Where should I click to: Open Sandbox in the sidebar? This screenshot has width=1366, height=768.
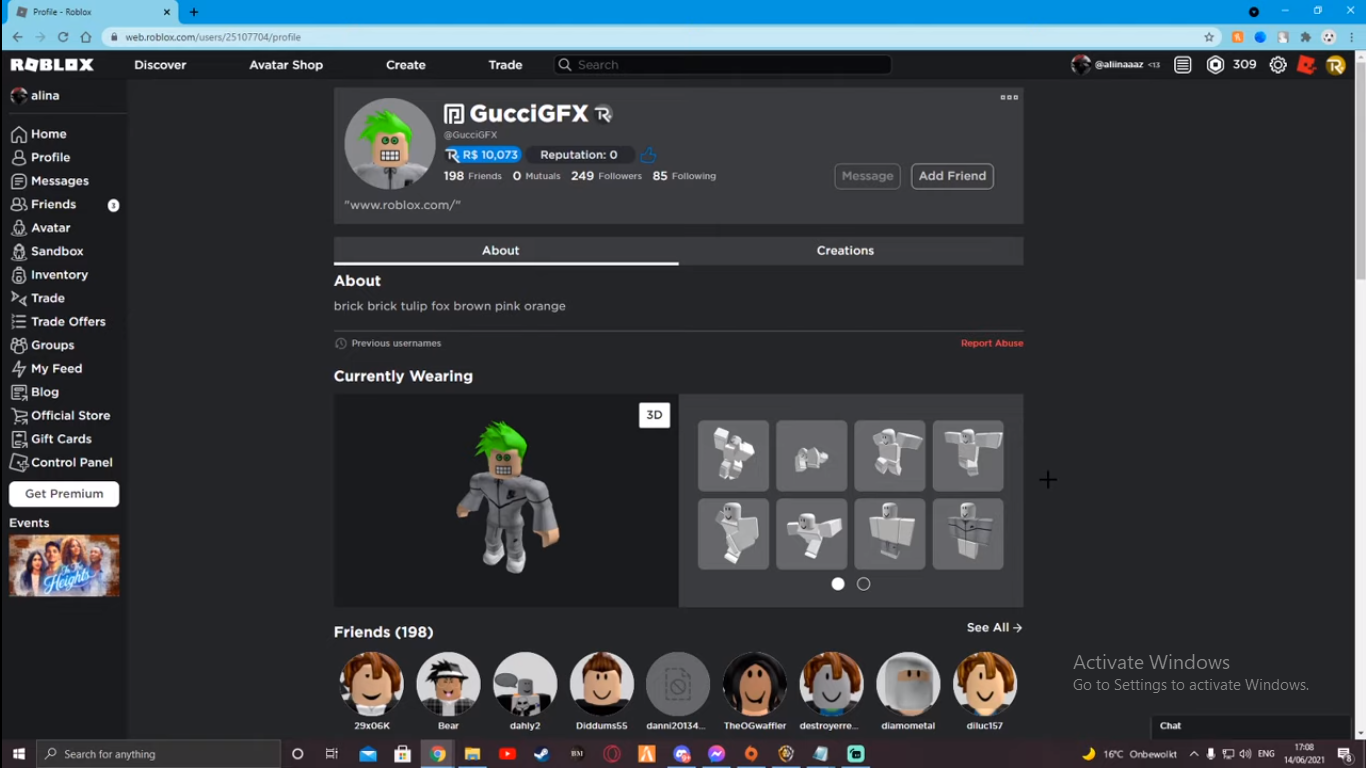(47, 251)
